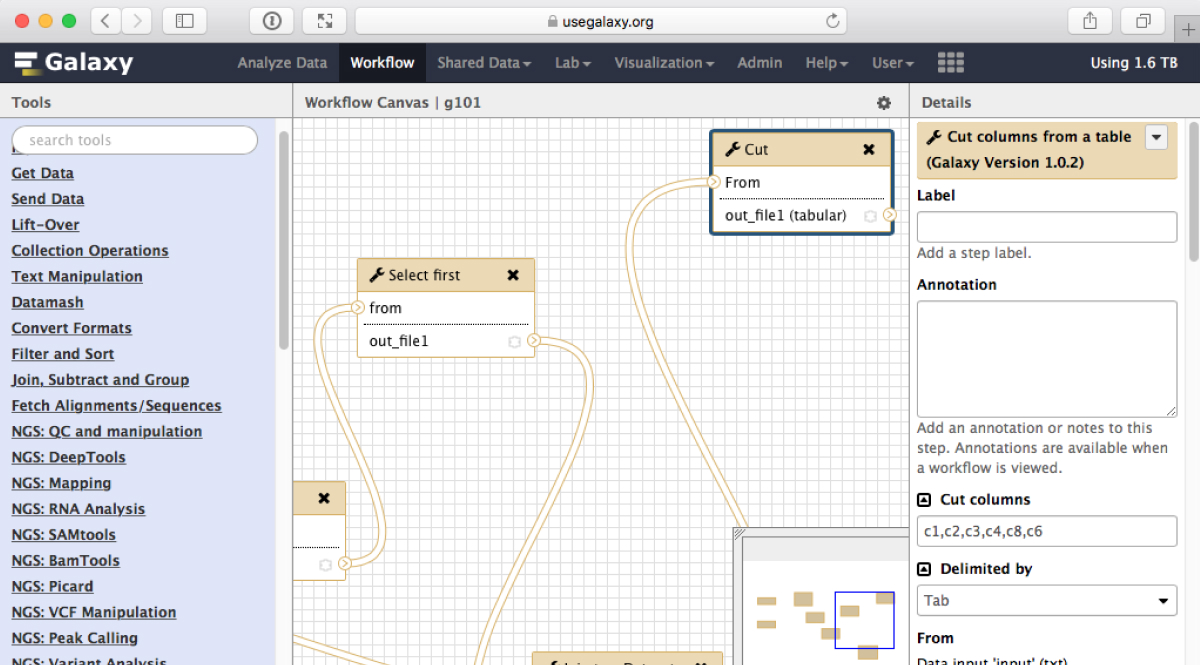Open NGS: Mapping tool section
This screenshot has width=1200, height=665.
pos(61,483)
